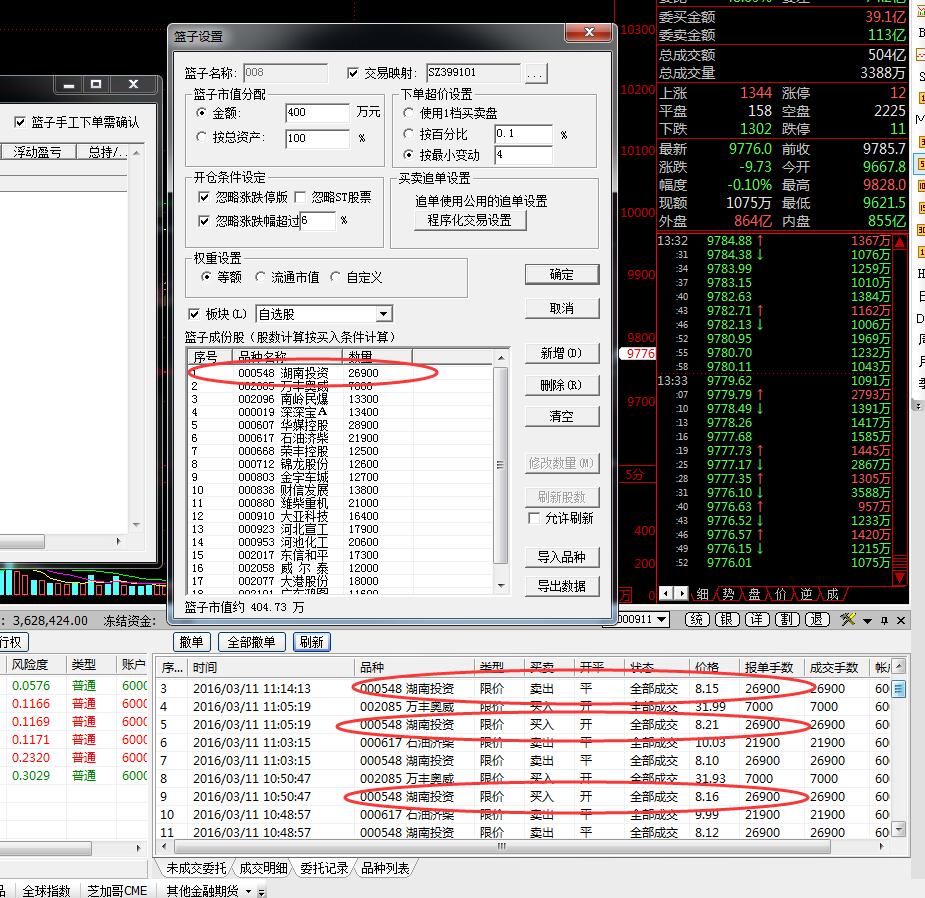Image resolution: width=925 pixels, height=898 pixels.
Task: Toggle 交易映射 checkbox
Action: click(353, 73)
